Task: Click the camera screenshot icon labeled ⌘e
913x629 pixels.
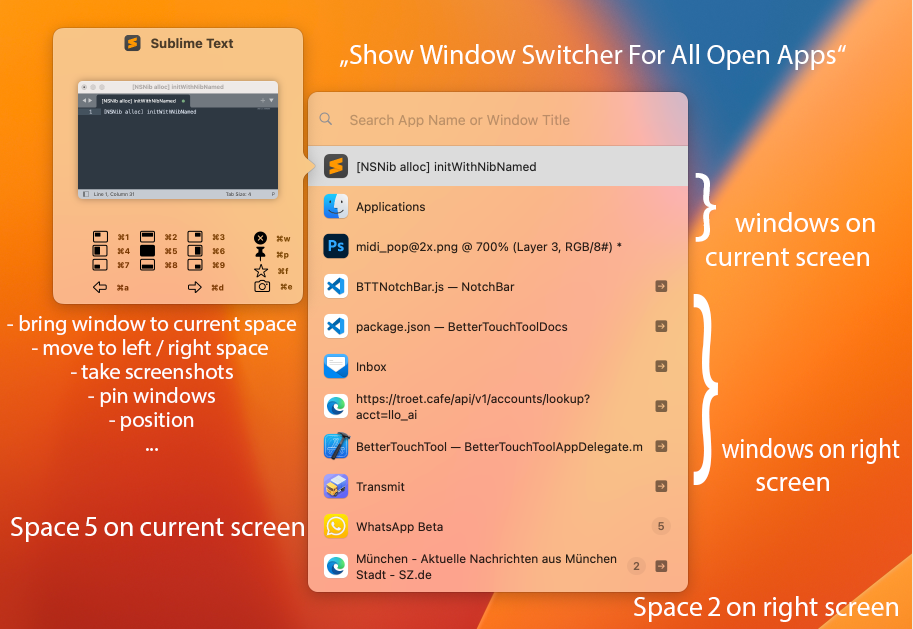Action: (x=262, y=285)
